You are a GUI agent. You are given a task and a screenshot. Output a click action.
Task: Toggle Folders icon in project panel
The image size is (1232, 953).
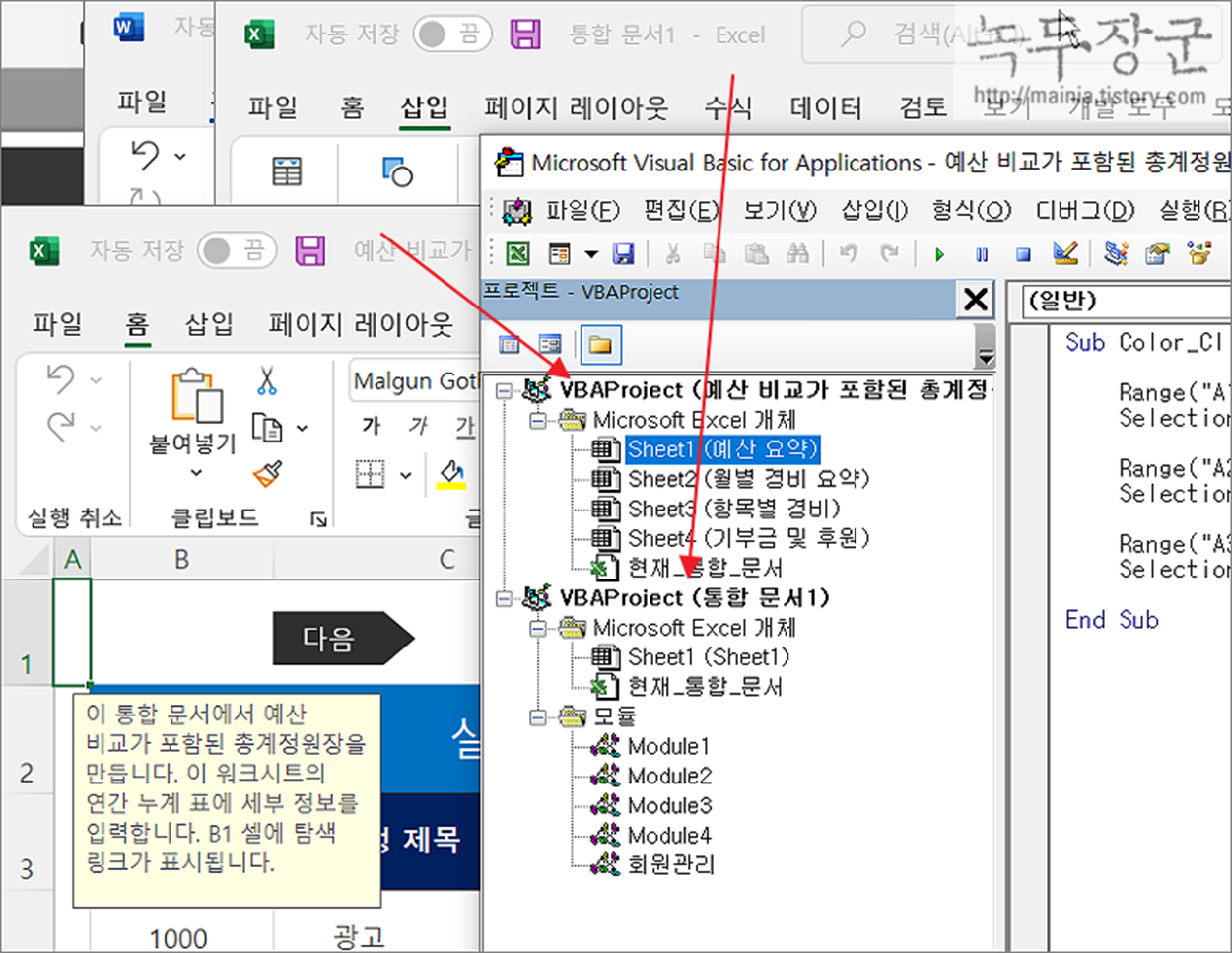599,344
